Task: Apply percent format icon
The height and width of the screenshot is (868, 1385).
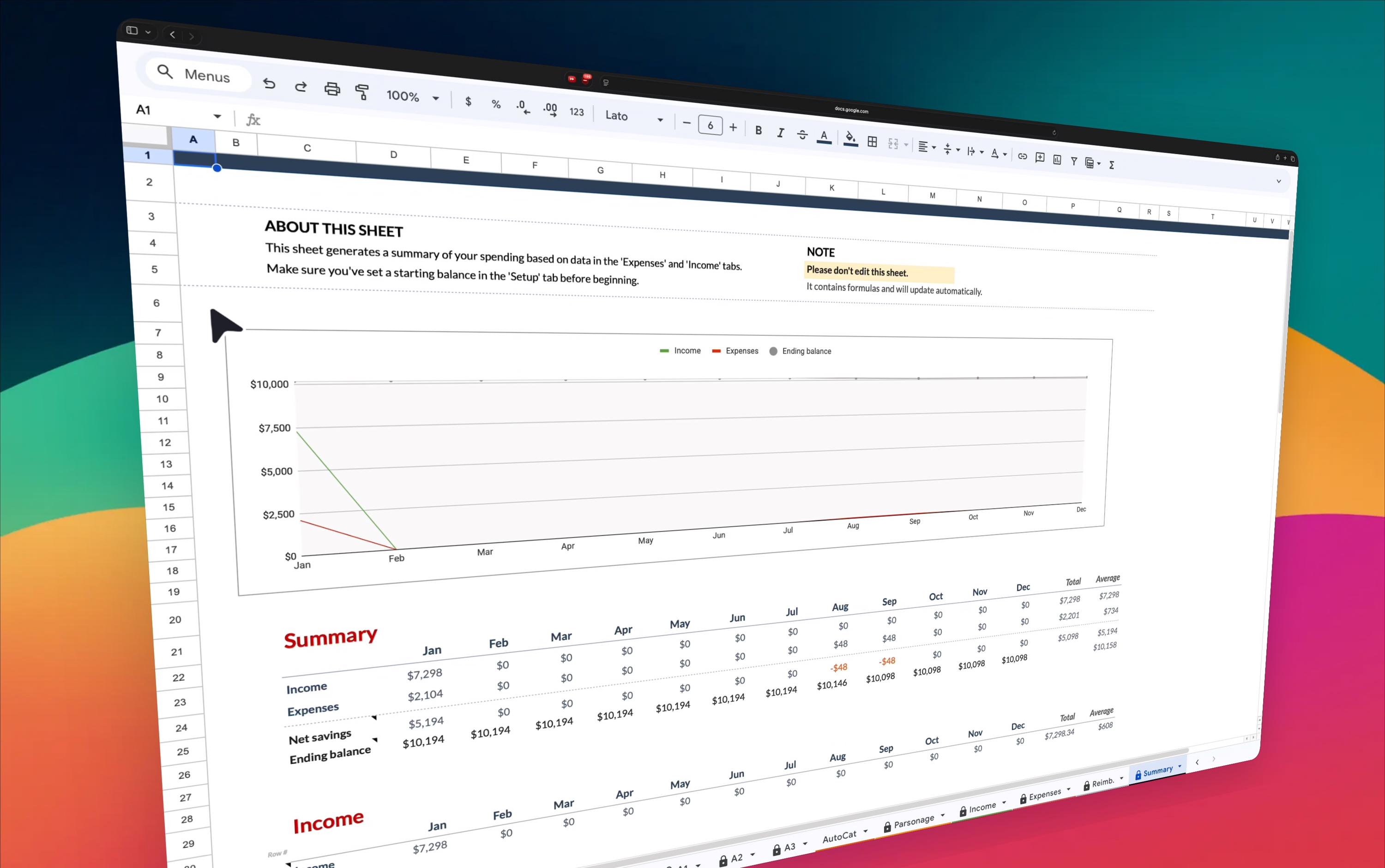Action: pyautogui.click(x=496, y=104)
